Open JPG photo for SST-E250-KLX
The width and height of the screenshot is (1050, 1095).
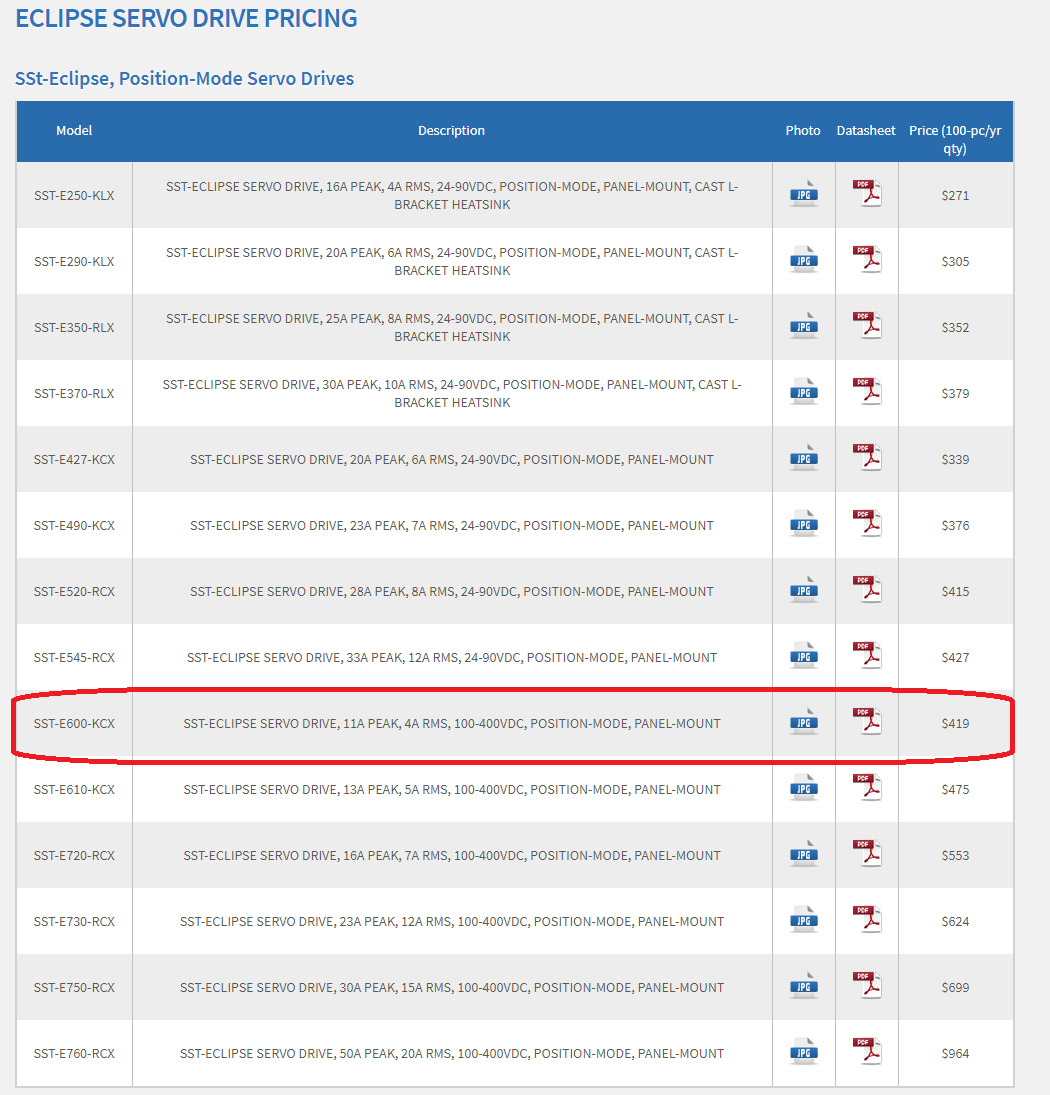[x=804, y=193]
